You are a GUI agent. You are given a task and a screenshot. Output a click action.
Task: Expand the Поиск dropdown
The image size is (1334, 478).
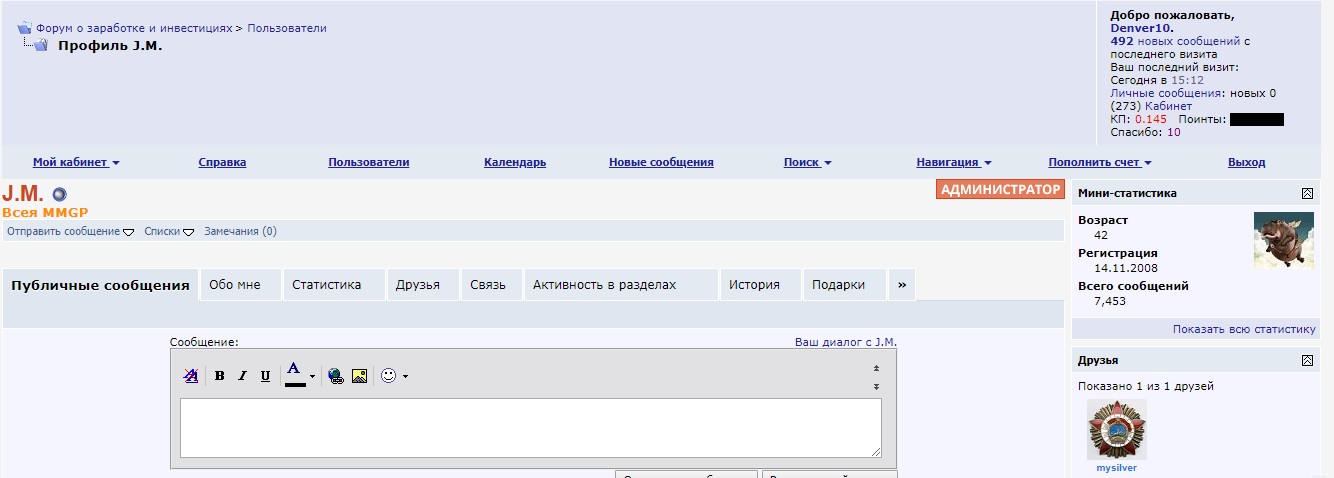click(x=807, y=162)
